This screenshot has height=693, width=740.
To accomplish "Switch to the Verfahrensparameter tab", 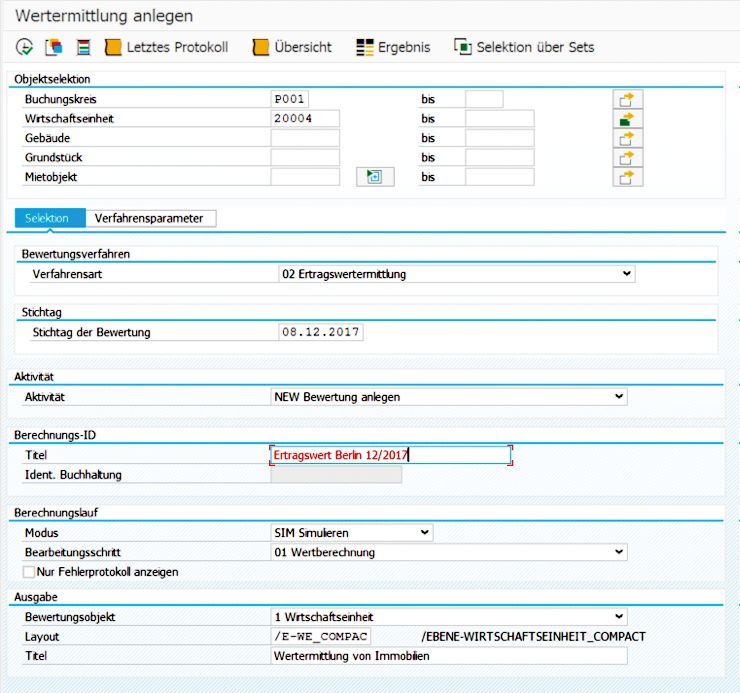I will (149, 218).
